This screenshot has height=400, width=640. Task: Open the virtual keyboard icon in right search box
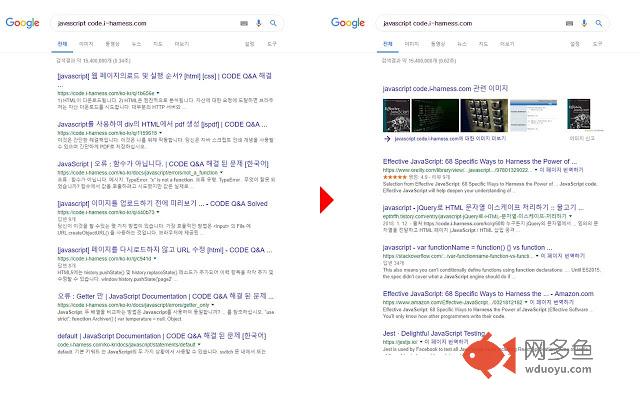point(569,23)
